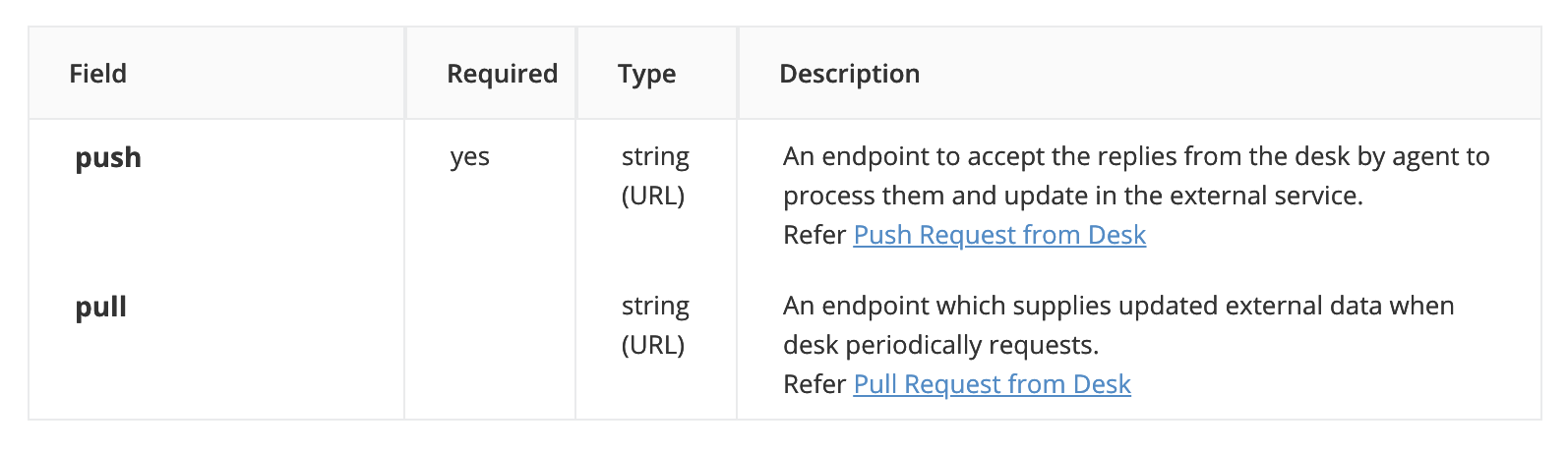Select the Description column header
This screenshot has height=452, width=1568.
(849, 74)
